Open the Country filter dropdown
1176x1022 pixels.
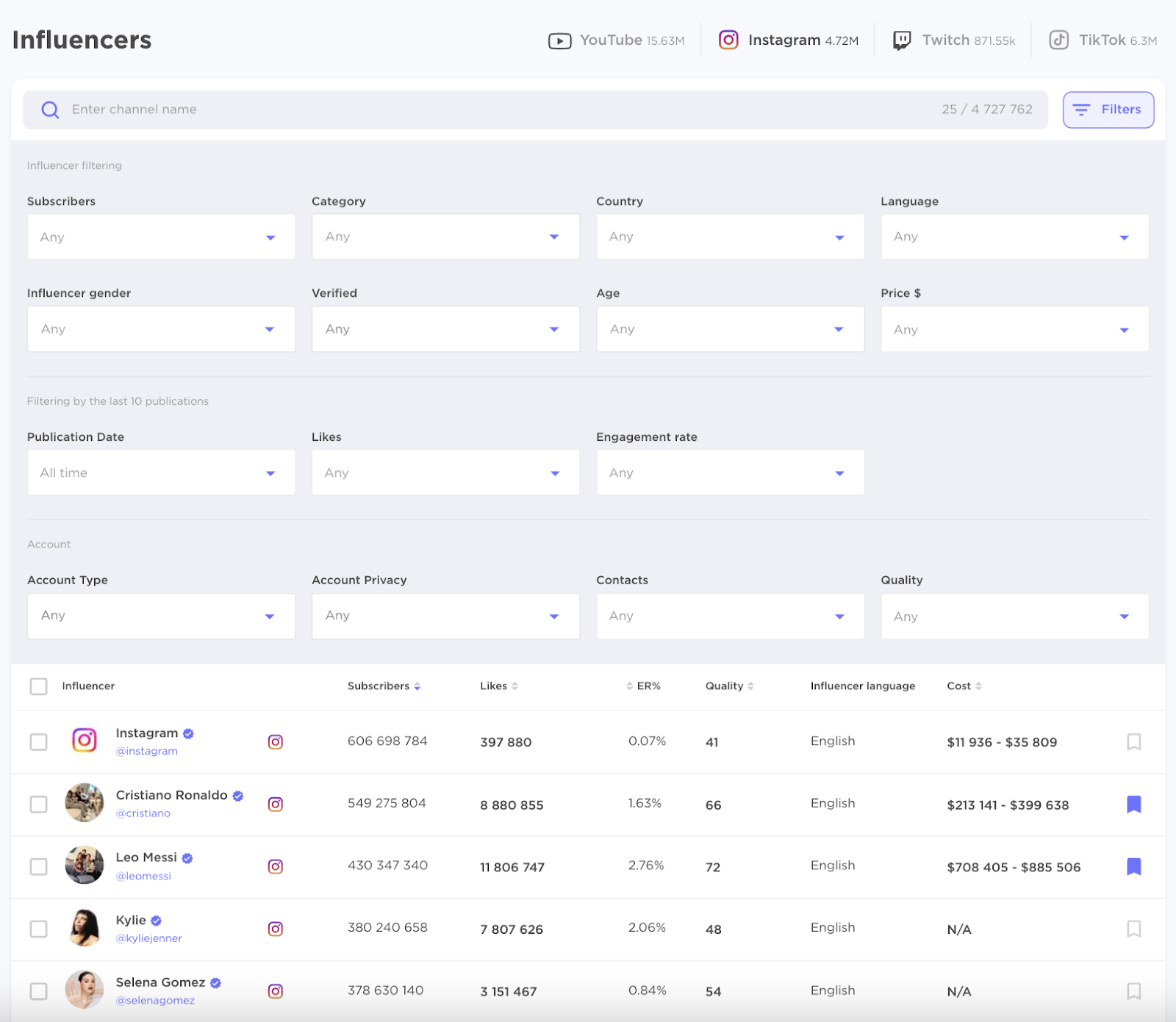730,237
